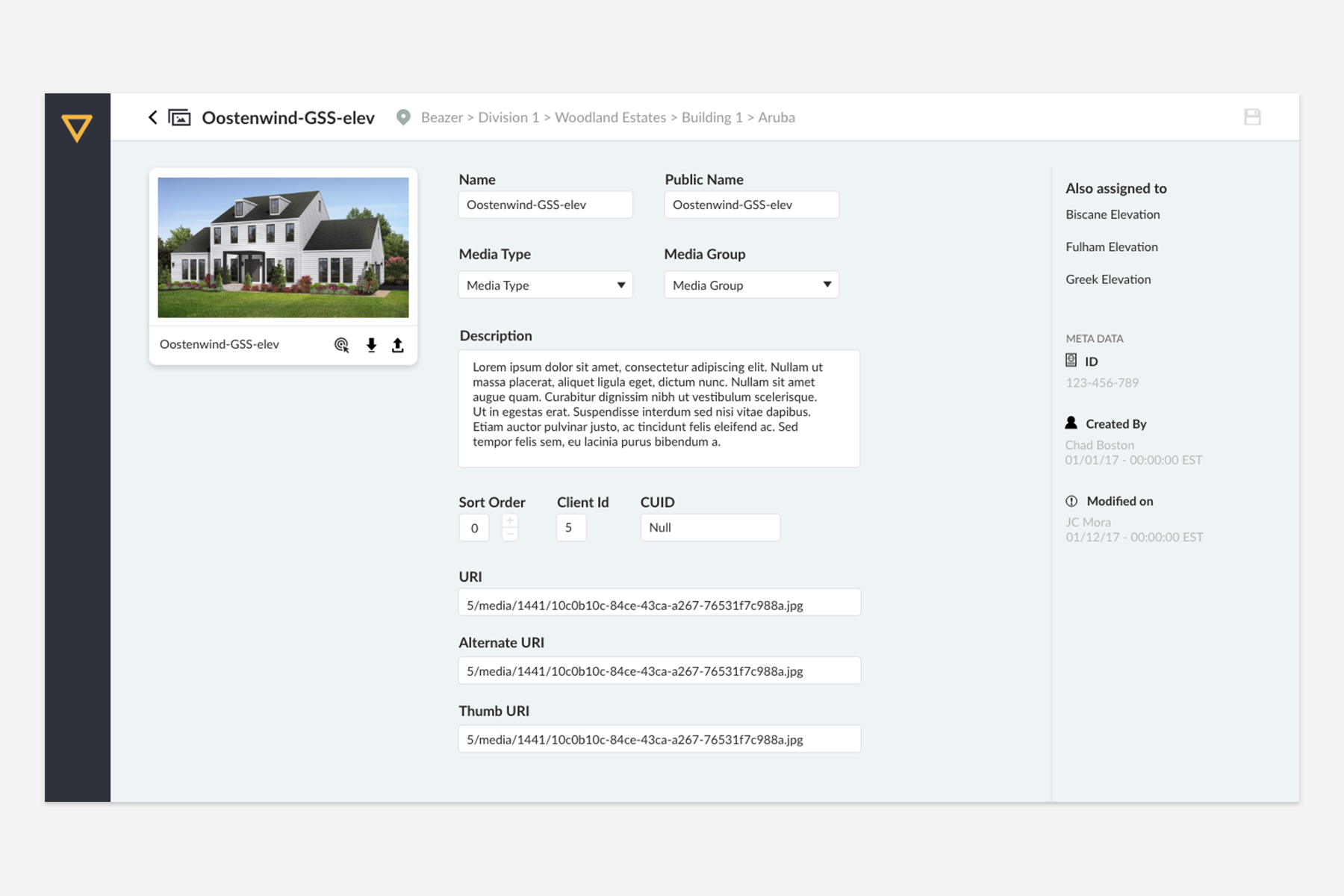1344x896 pixels.
Task: Click the Also assigned to heading
Action: click(x=1116, y=188)
